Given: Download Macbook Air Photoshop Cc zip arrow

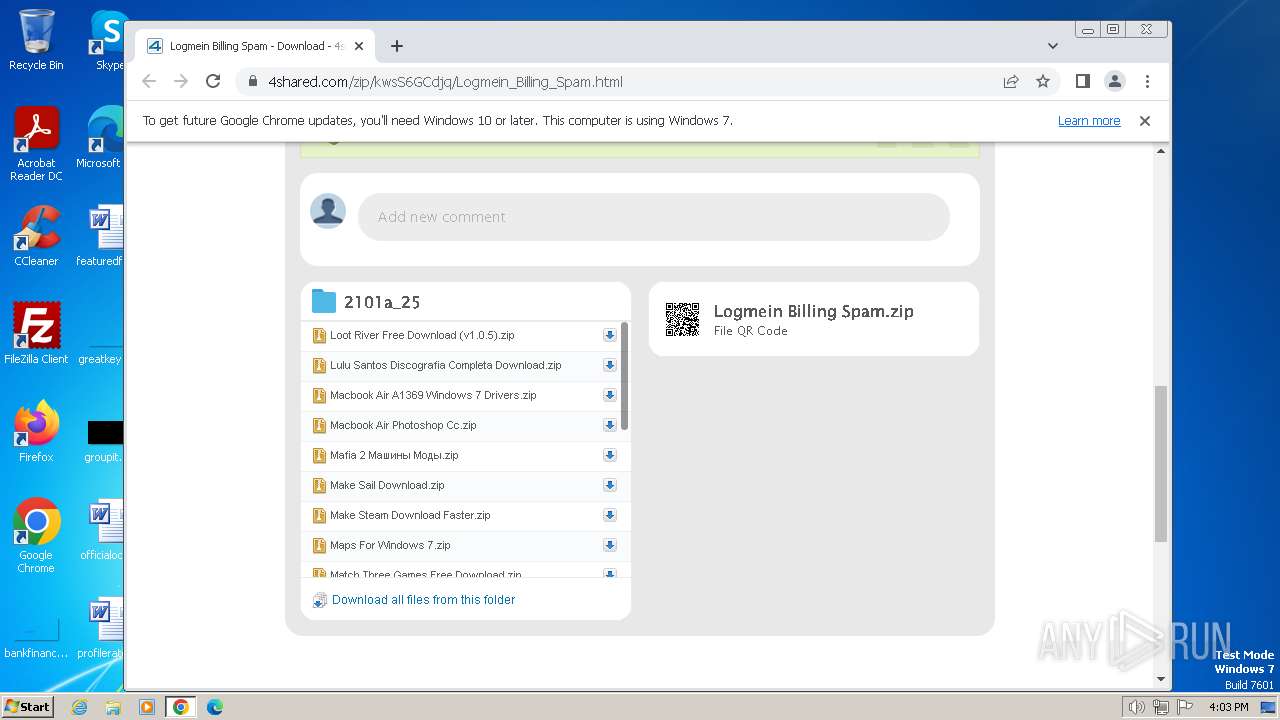Looking at the screenshot, I should (x=609, y=426).
